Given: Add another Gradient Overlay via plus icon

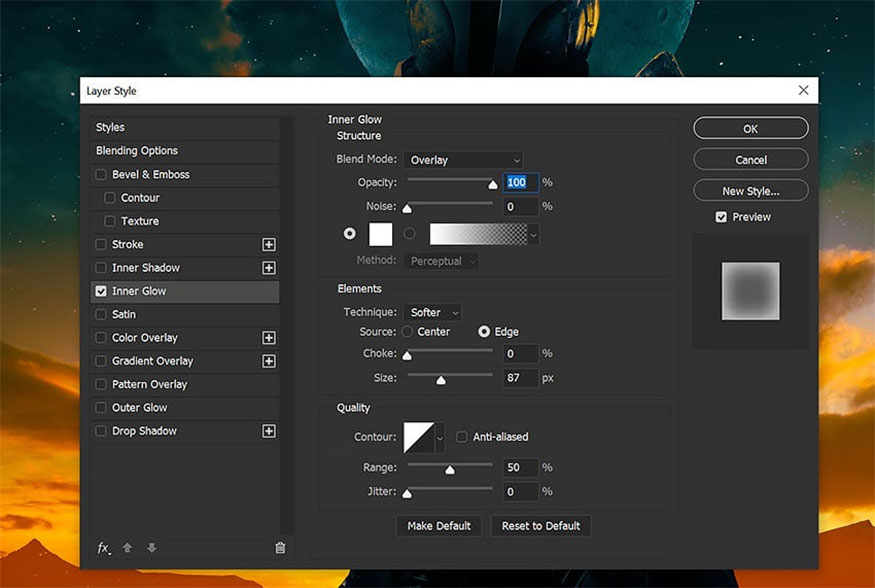Looking at the screenshot, I should tap(268, 361).
